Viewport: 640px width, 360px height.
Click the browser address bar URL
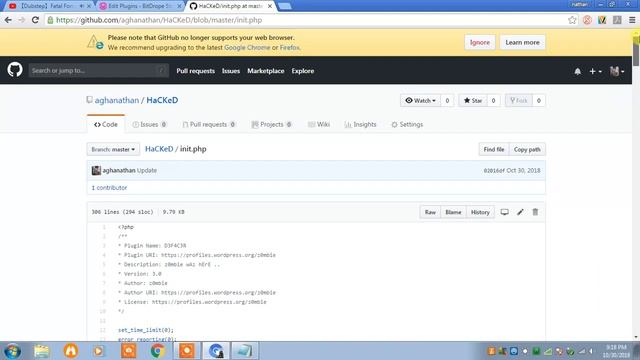159,20
